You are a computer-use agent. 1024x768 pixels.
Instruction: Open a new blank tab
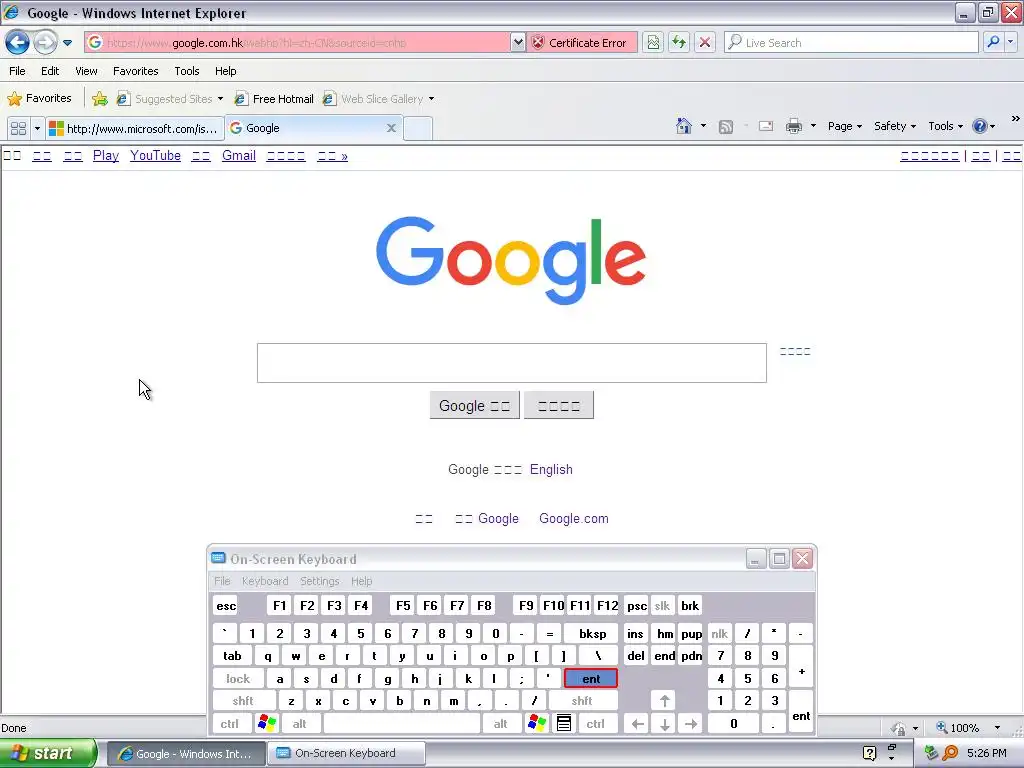[418, 128]
